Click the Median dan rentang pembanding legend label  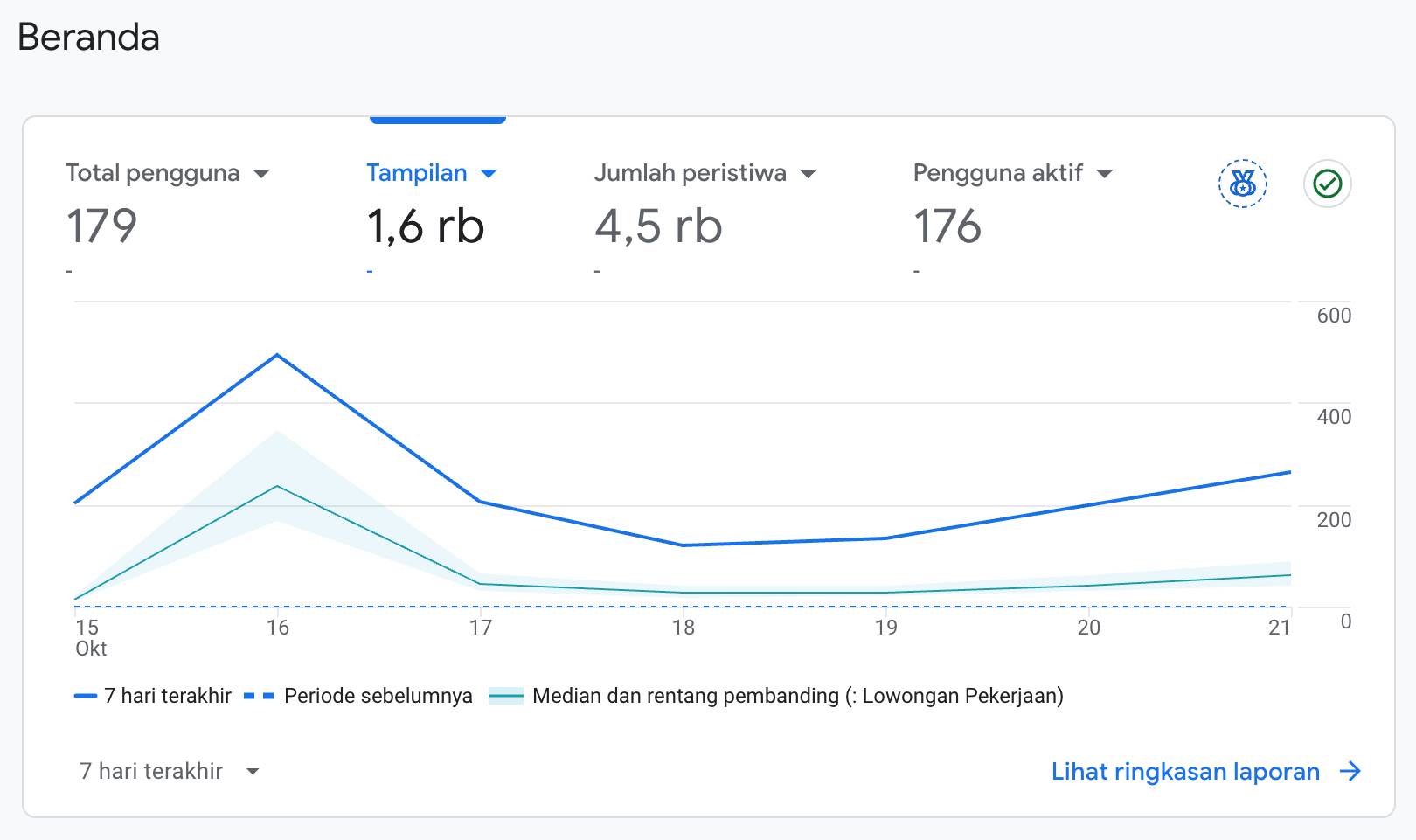797,696
